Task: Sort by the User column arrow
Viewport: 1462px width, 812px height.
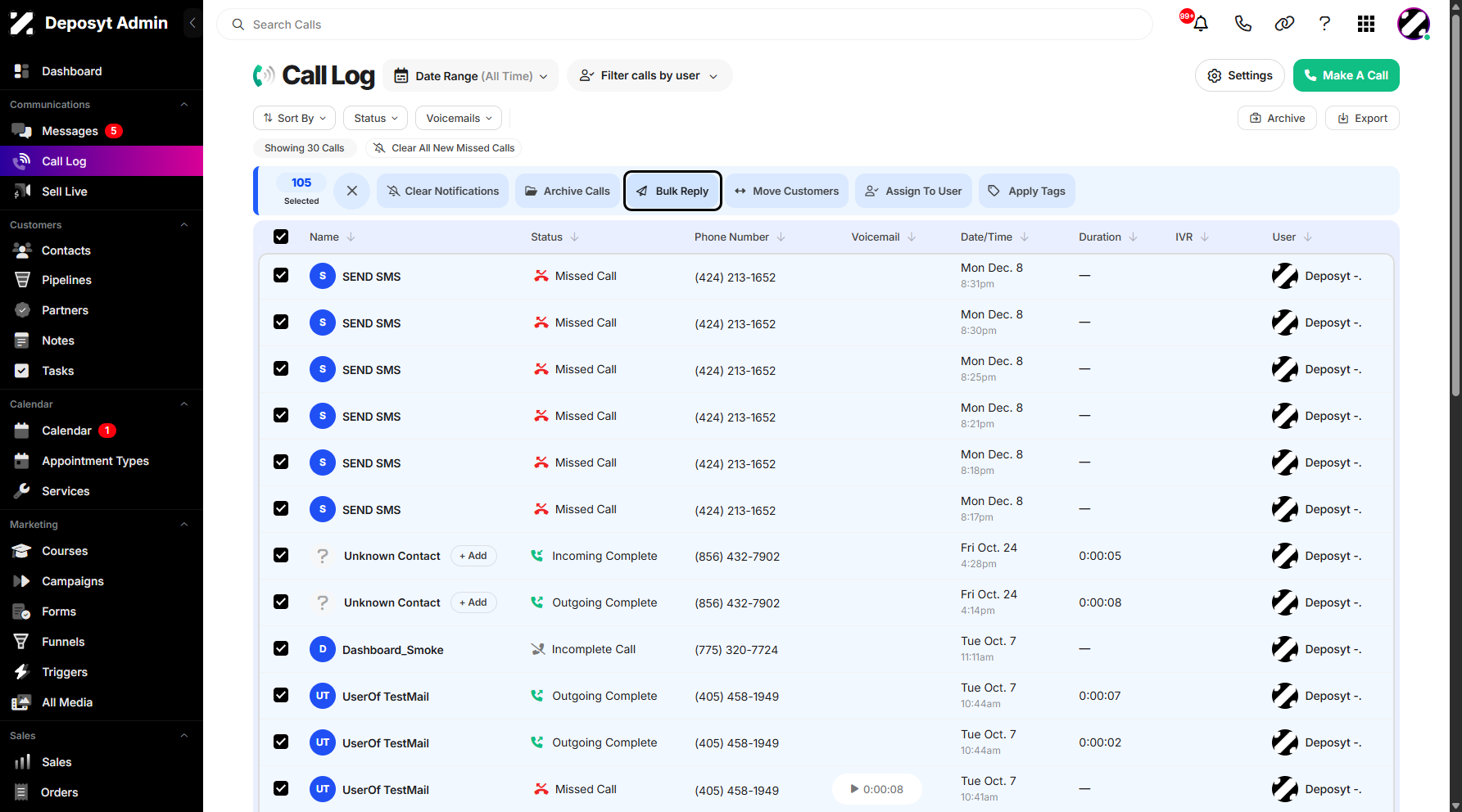Action: point(1307,237)
